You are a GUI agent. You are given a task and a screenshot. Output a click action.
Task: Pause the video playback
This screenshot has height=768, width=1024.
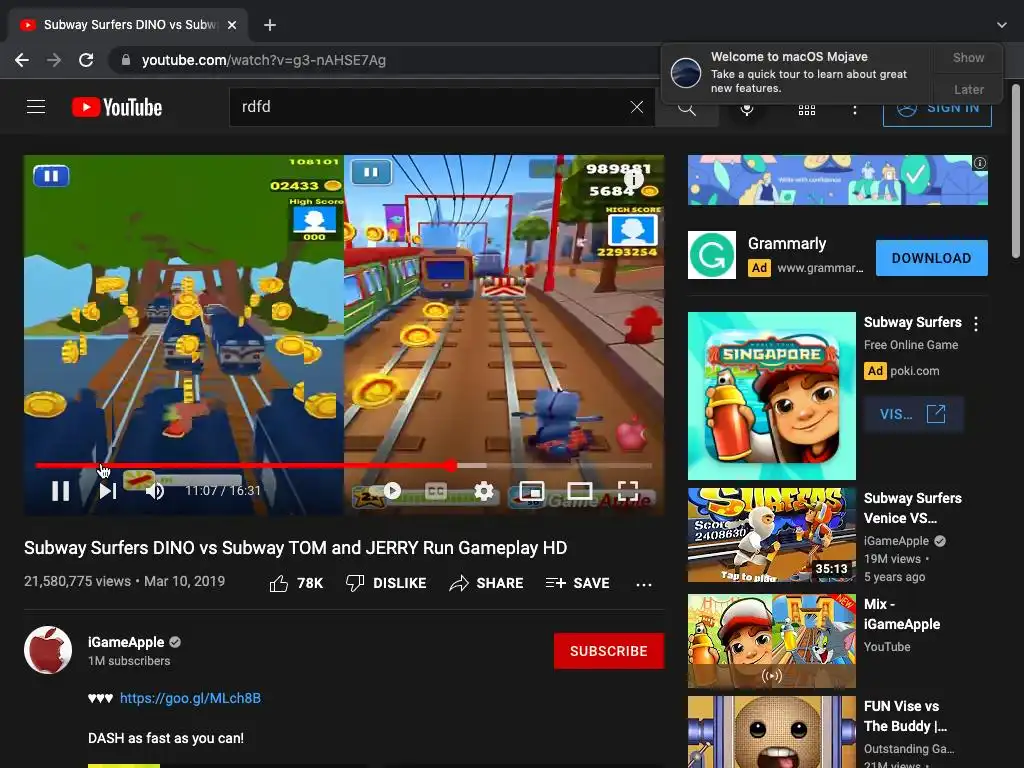[60, 490]
